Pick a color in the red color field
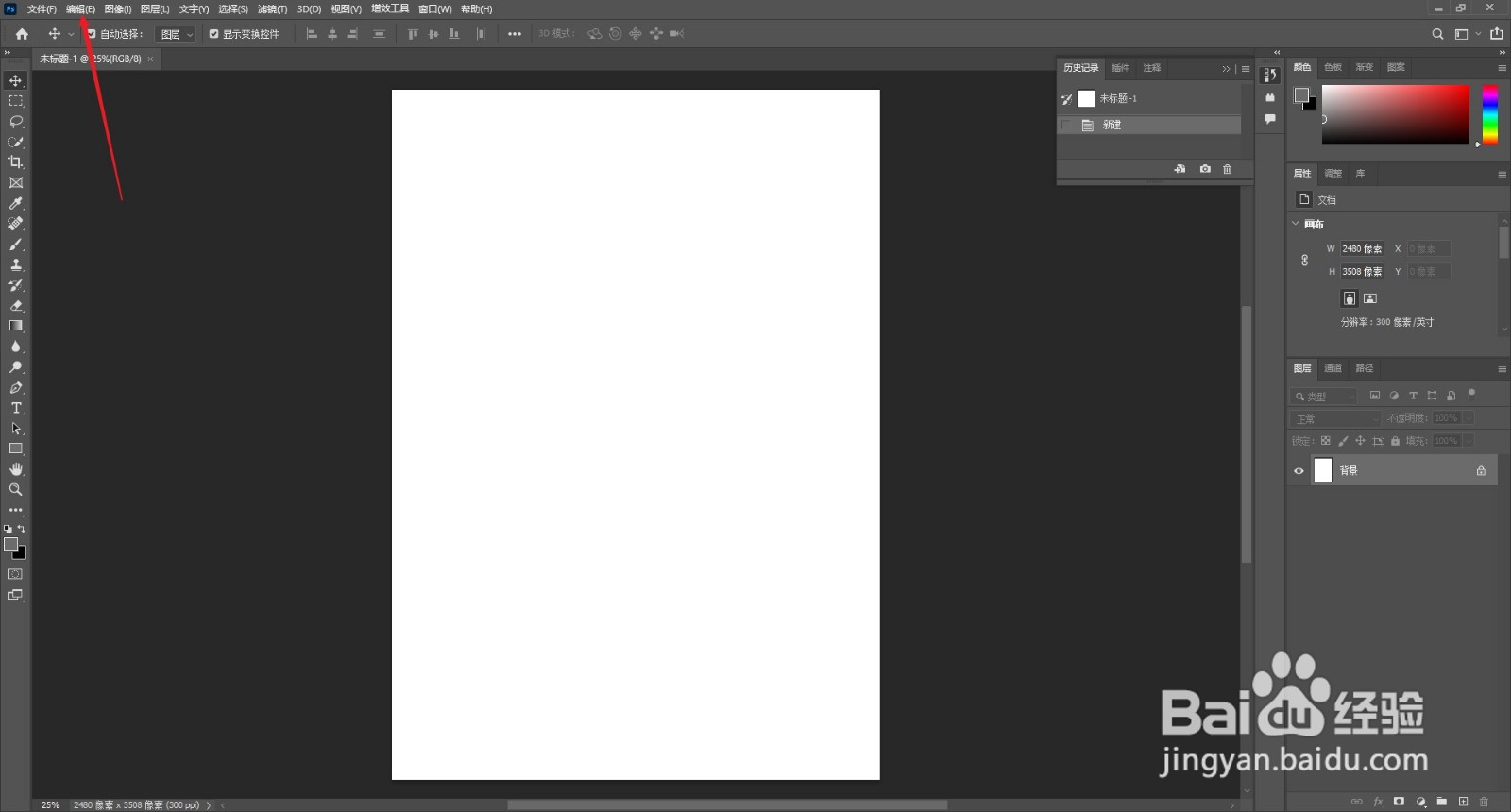1511x812 pixels. tap(1395, 114)
